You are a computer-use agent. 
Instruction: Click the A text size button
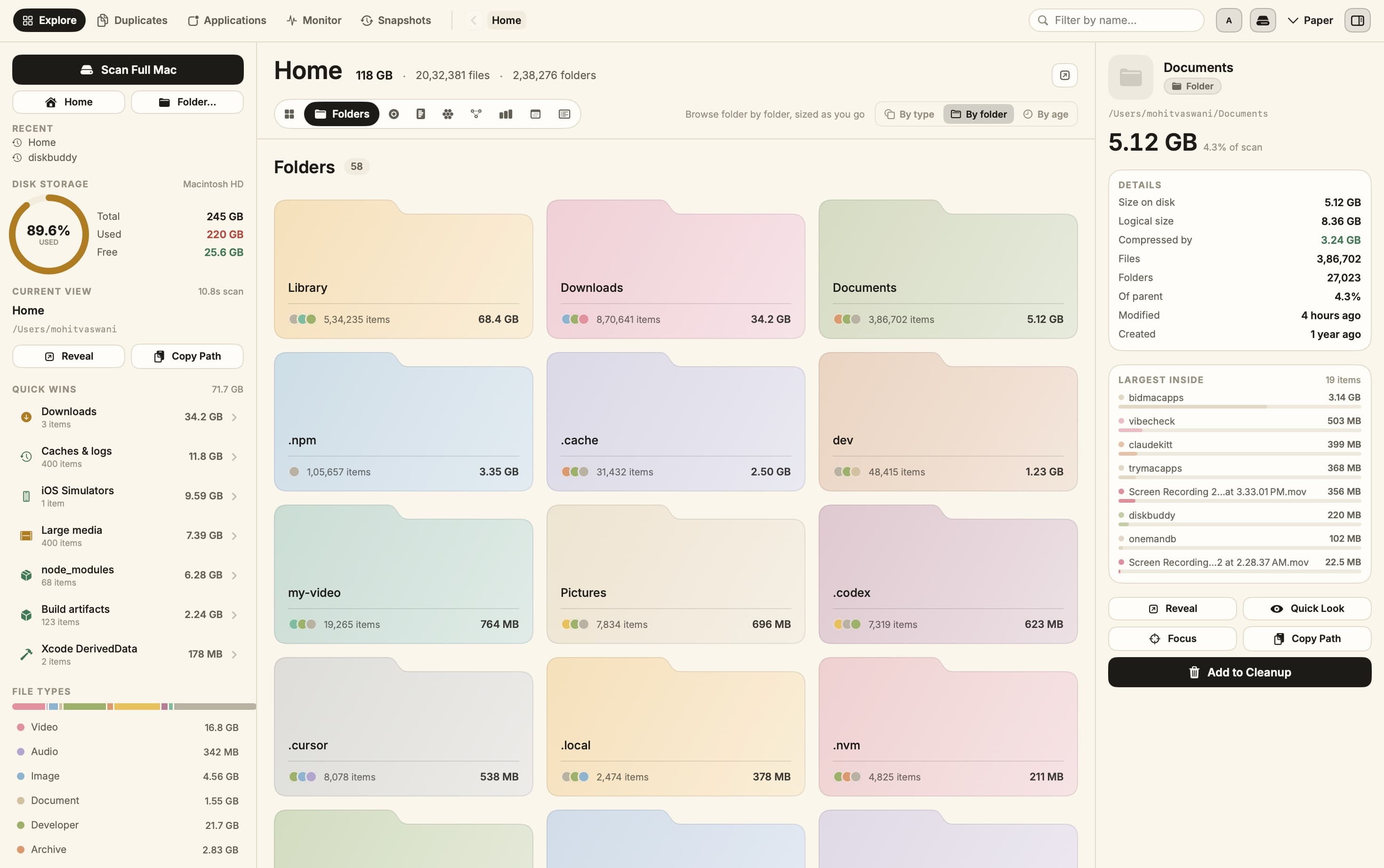(x=1229, y=21)
